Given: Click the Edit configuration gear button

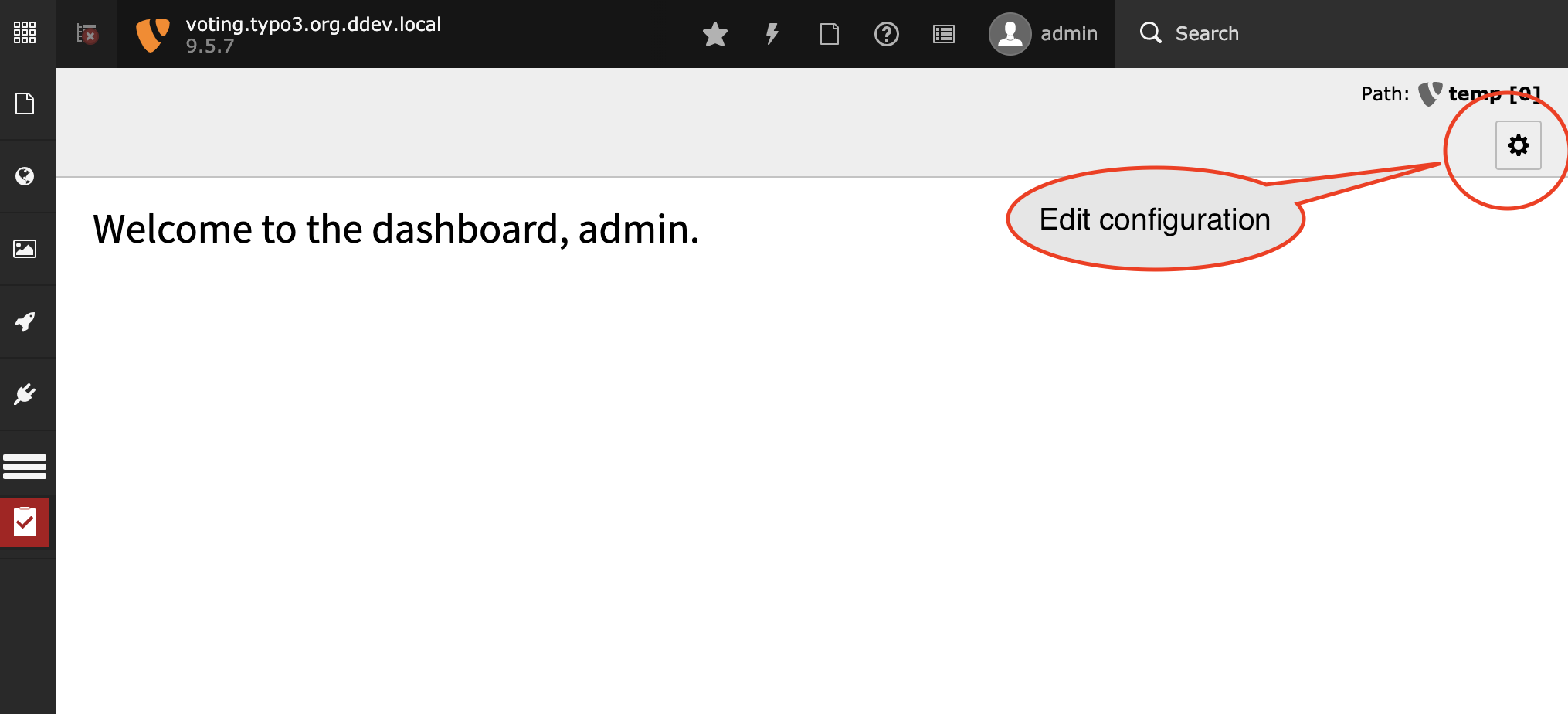Looking at the screenshot, I should (1519, 145).
